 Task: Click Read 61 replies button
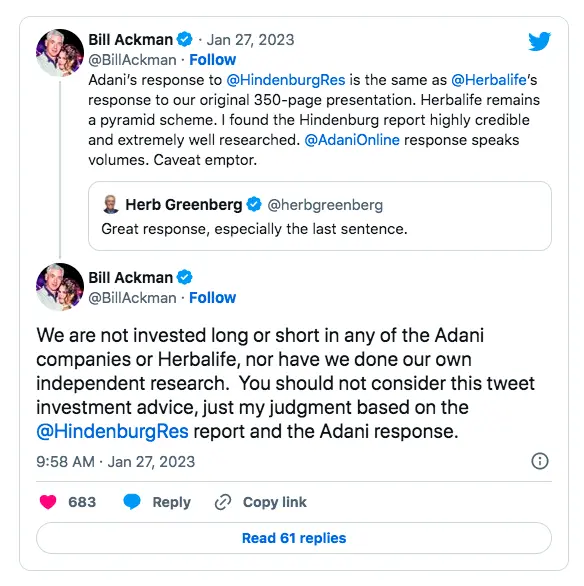click(x=294, y=538)
